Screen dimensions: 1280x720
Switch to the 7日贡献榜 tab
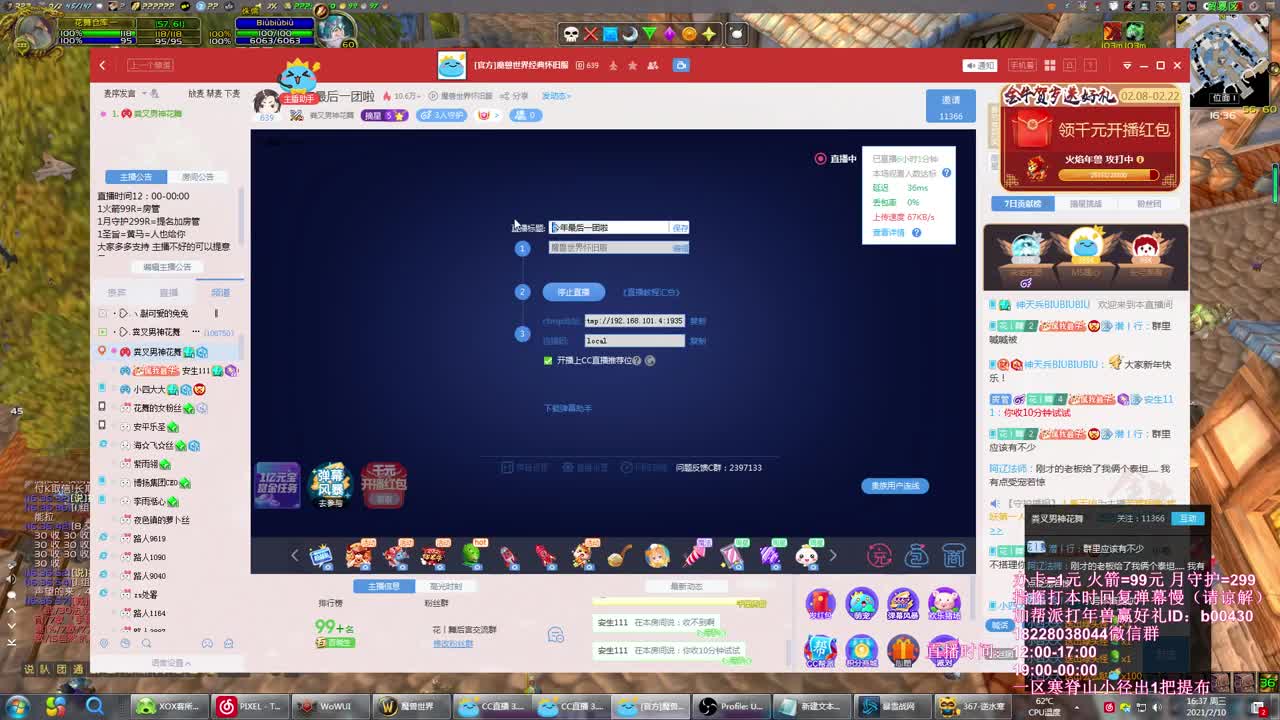(x=1022, y=204)
